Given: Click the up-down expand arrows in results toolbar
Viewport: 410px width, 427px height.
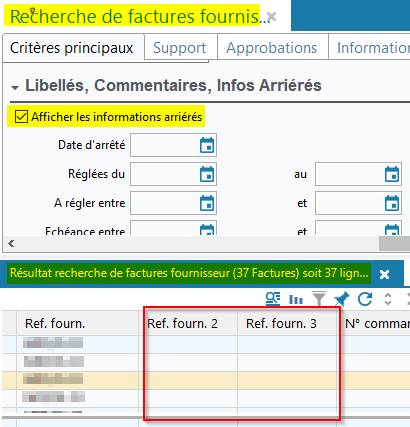Looking at the screenshot, I should tap(388, 299).
